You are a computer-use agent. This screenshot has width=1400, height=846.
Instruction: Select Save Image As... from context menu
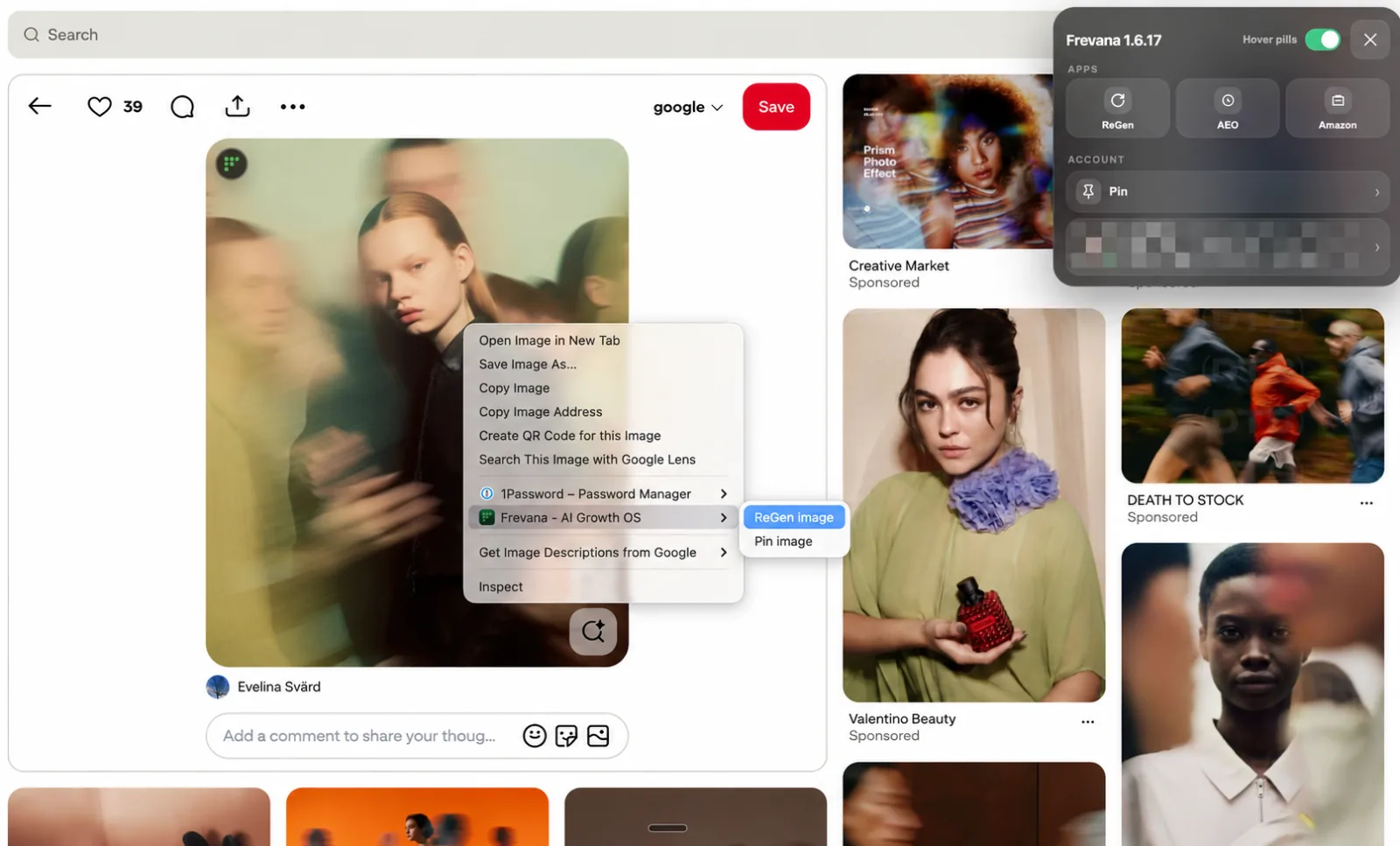pos(528,364)
